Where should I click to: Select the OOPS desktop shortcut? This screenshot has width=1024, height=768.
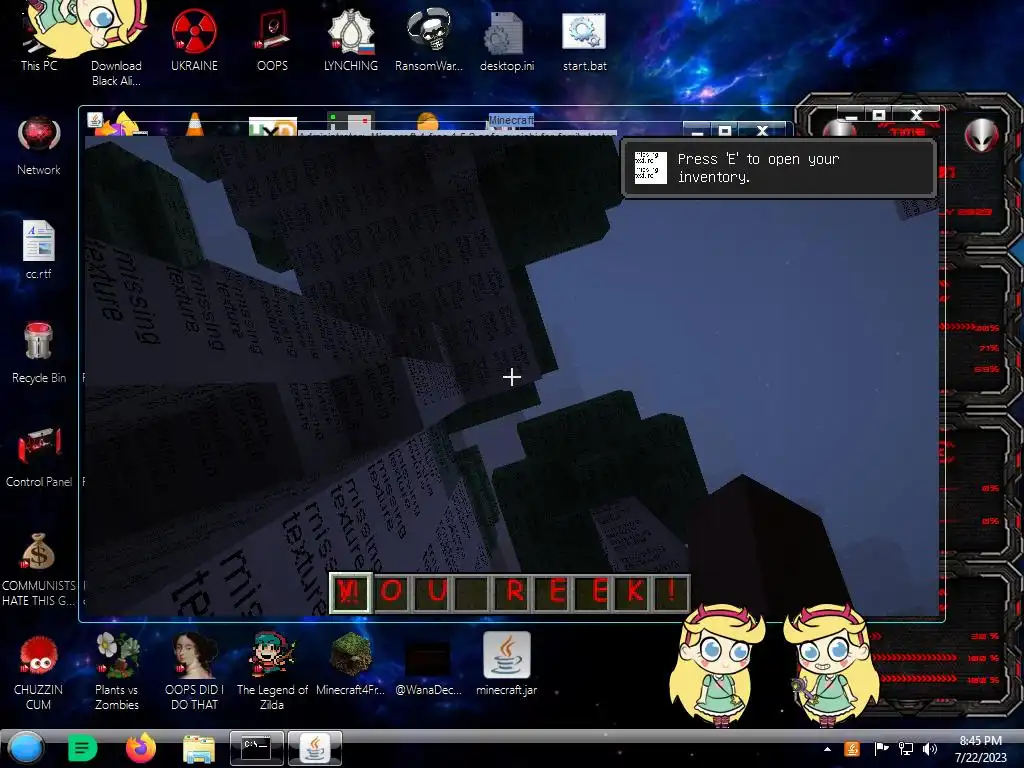[272, 39]
